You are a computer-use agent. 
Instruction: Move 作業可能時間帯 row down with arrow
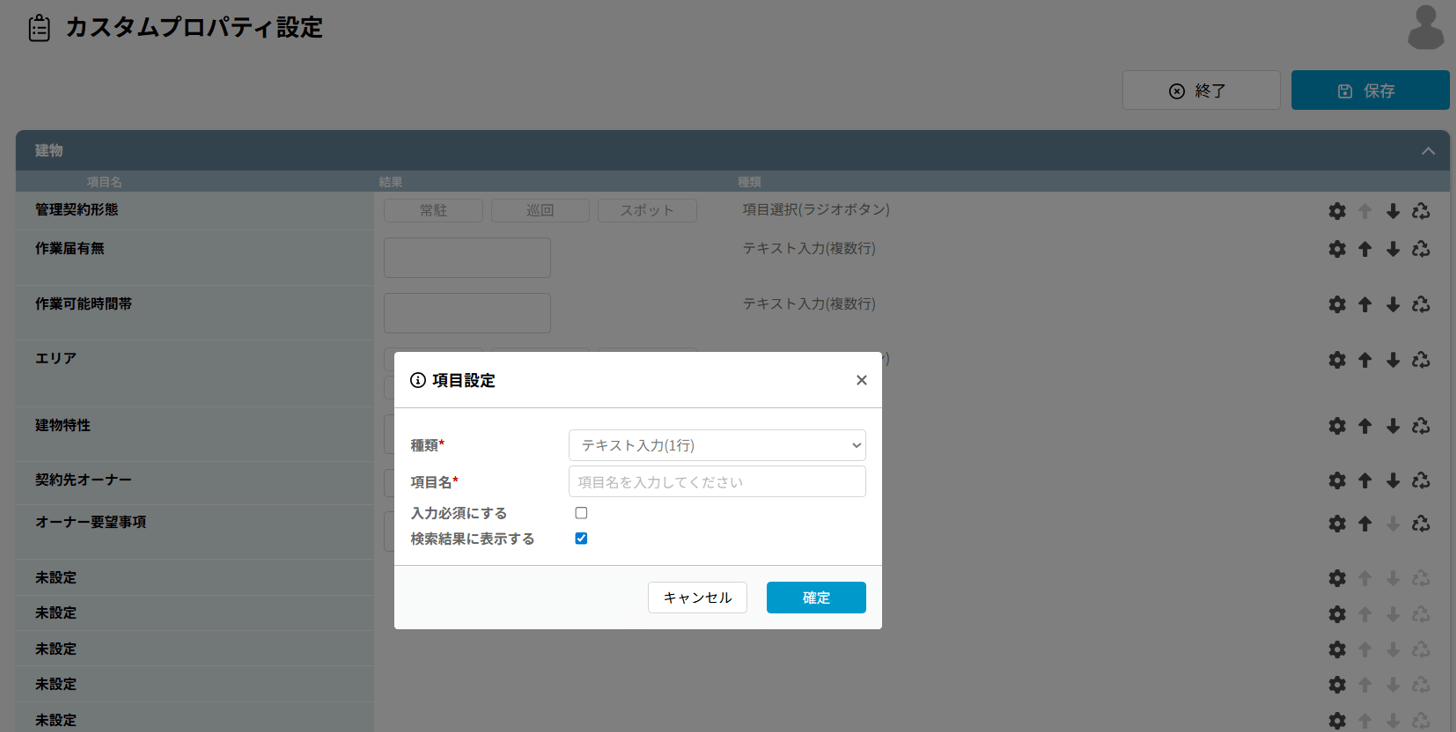pos(1393,304)
